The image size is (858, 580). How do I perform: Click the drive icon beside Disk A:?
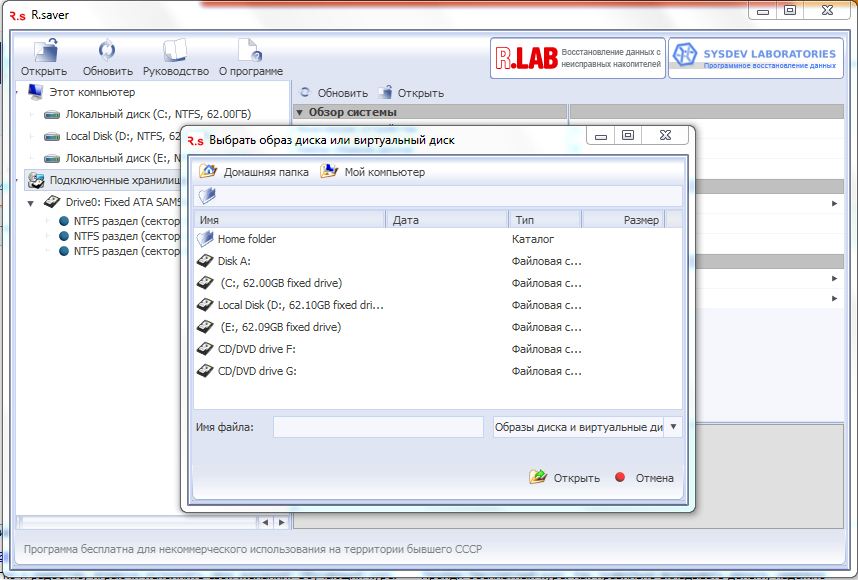coord(205,260)
